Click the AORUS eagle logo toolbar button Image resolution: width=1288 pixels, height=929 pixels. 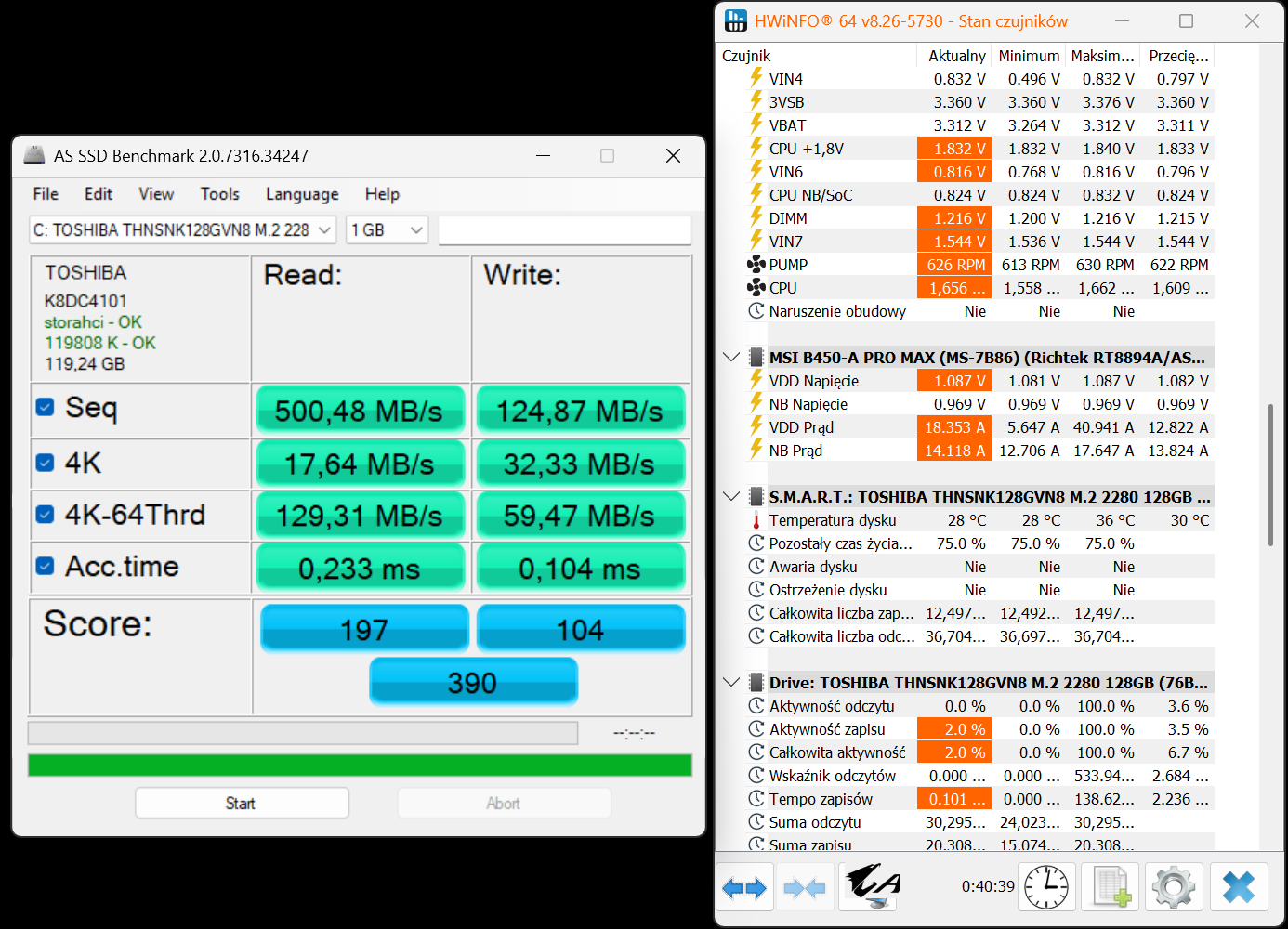872,887
